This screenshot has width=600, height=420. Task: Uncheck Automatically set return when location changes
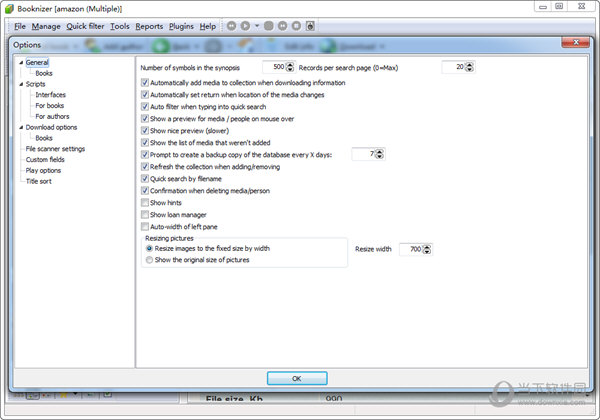point(145,94)
